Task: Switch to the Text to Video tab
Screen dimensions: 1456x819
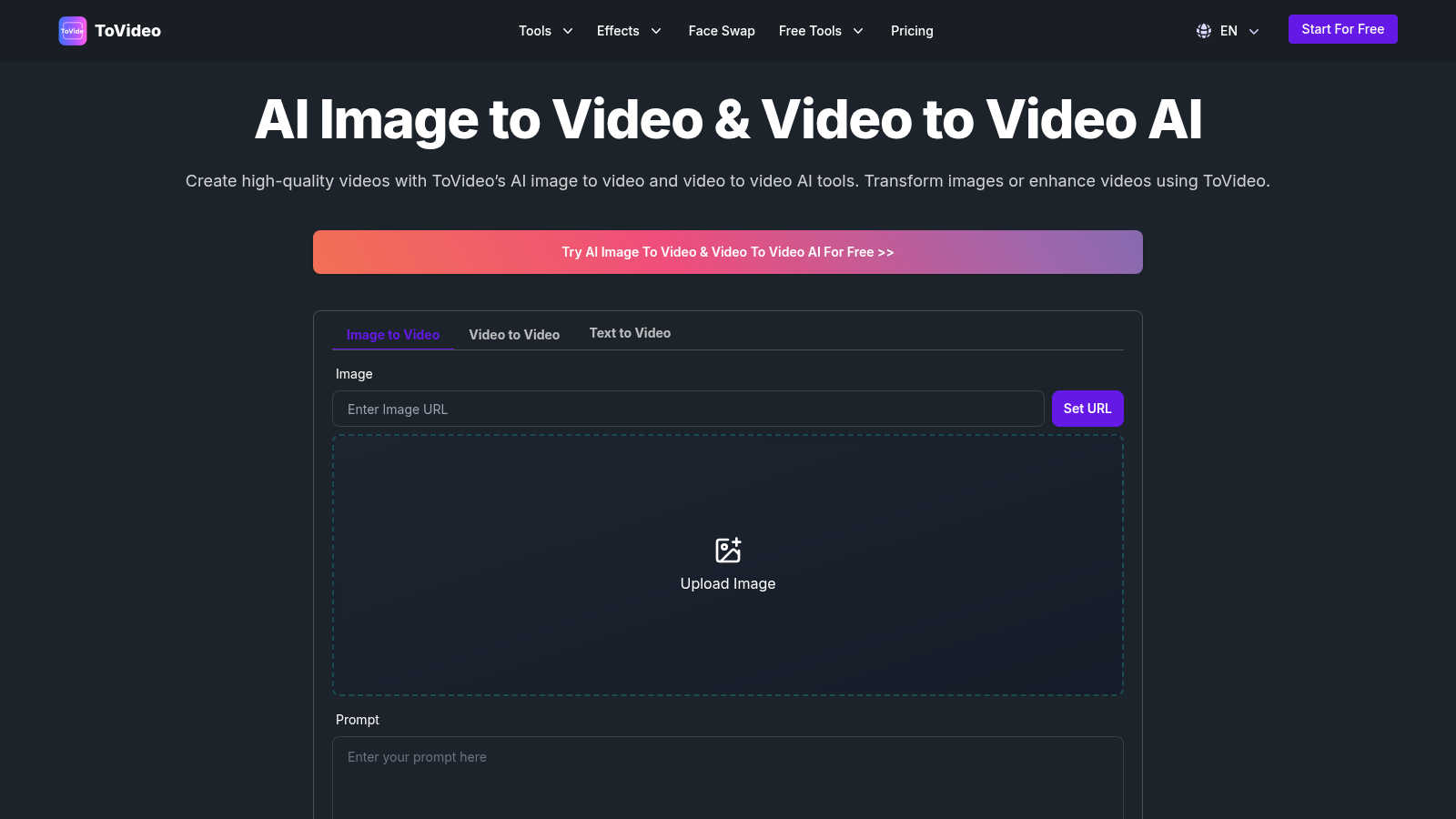Action: coord(630,333)
